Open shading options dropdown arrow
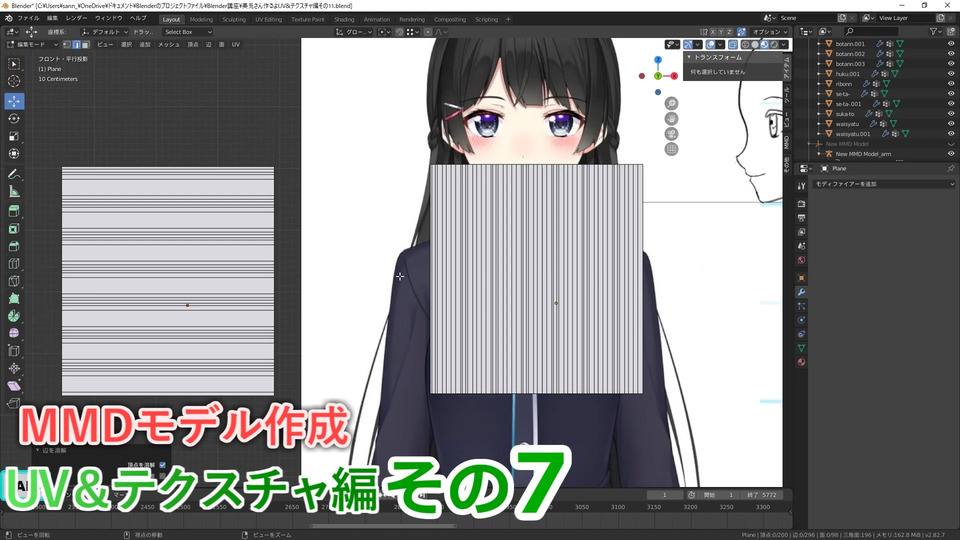 pos(784,45)
